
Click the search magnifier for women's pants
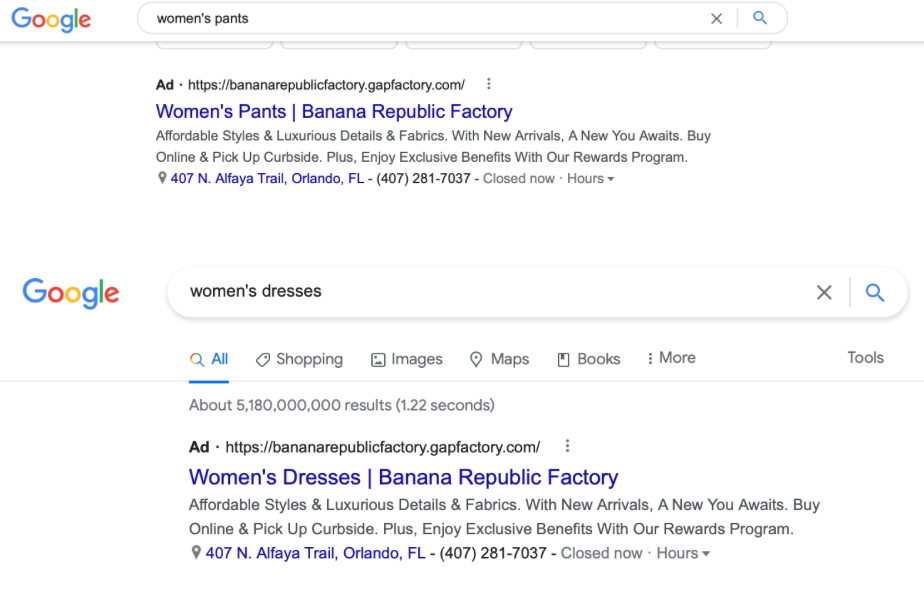760,18
